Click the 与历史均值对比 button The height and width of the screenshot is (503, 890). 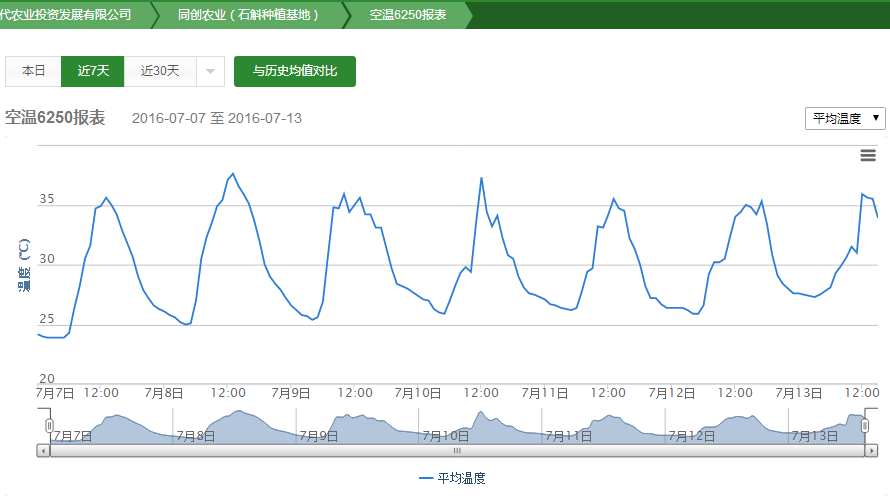click(x=295, y=71)
